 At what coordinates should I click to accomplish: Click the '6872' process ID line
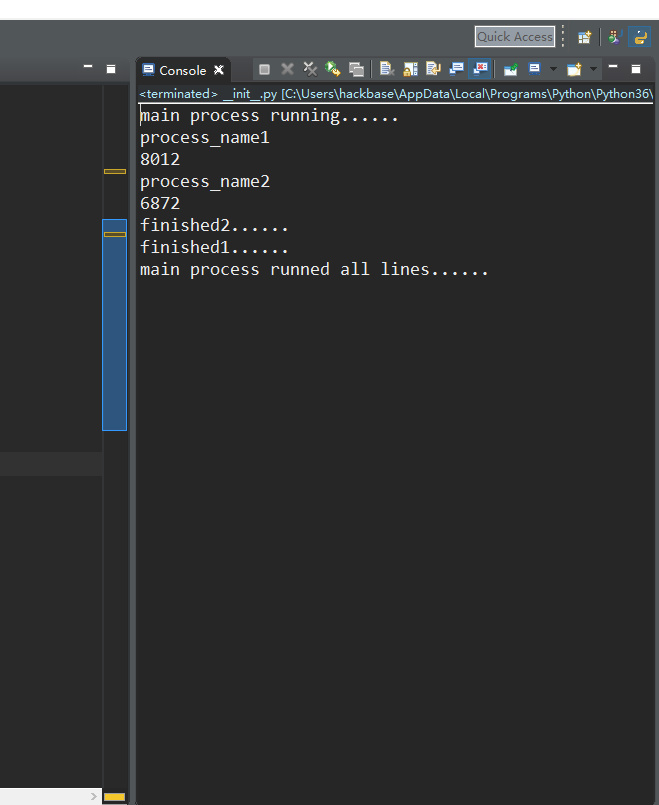click(160, 204)
